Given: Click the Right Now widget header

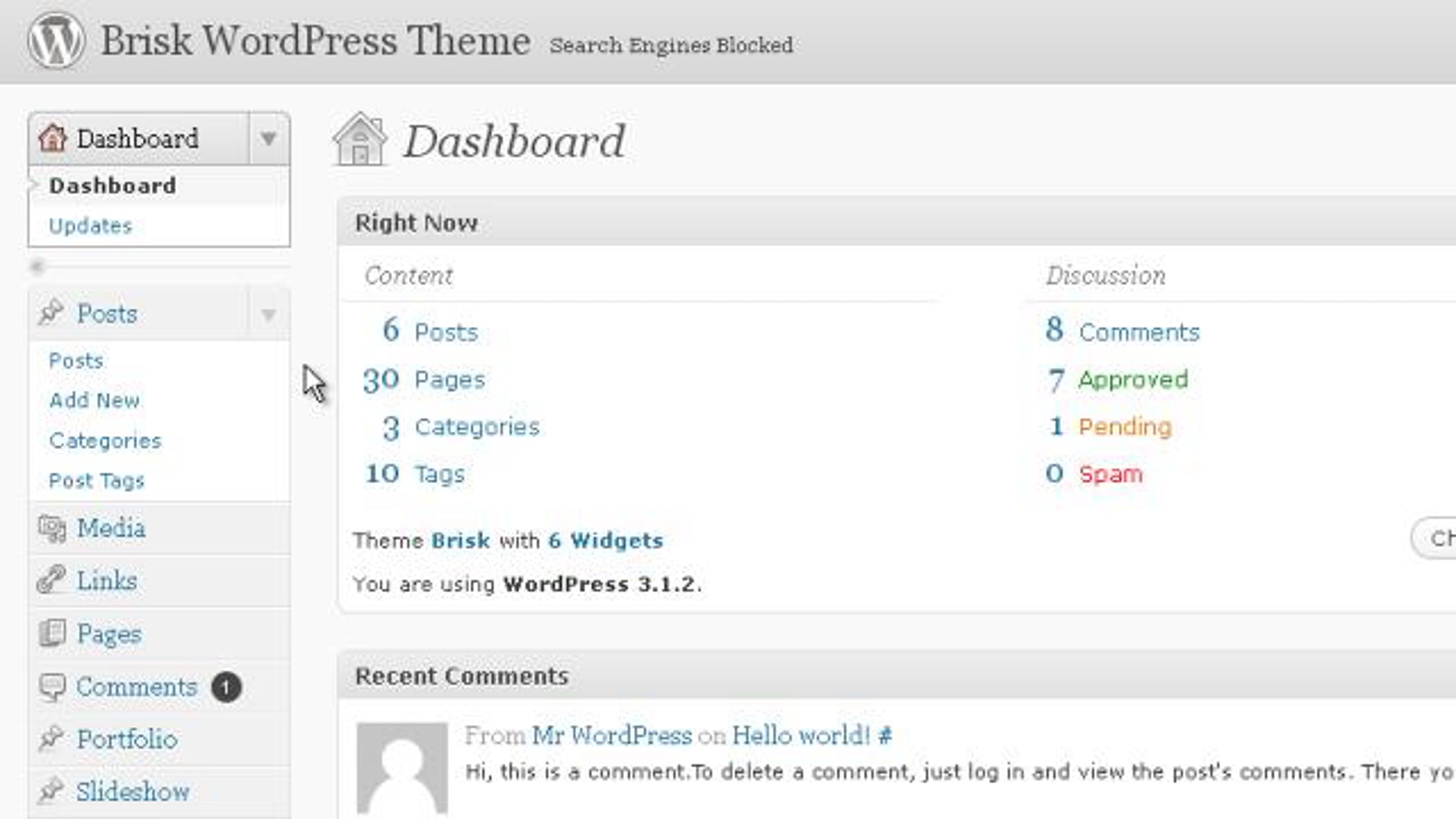Looking at the screenshot, I should click(x=897, y=223).
